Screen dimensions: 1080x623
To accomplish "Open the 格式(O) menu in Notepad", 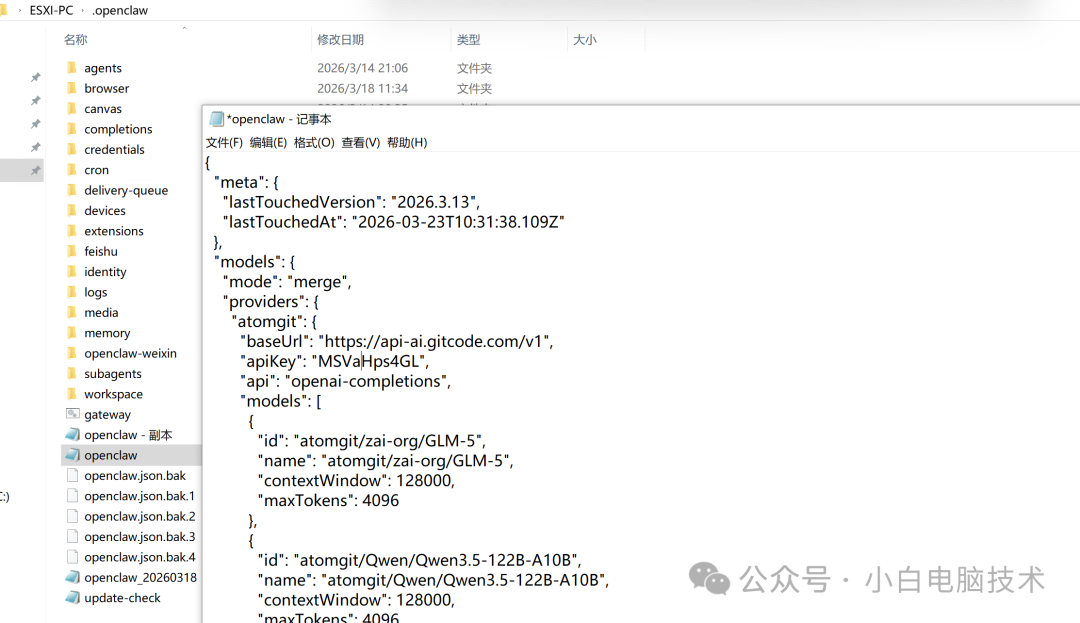I will point(314,142).
